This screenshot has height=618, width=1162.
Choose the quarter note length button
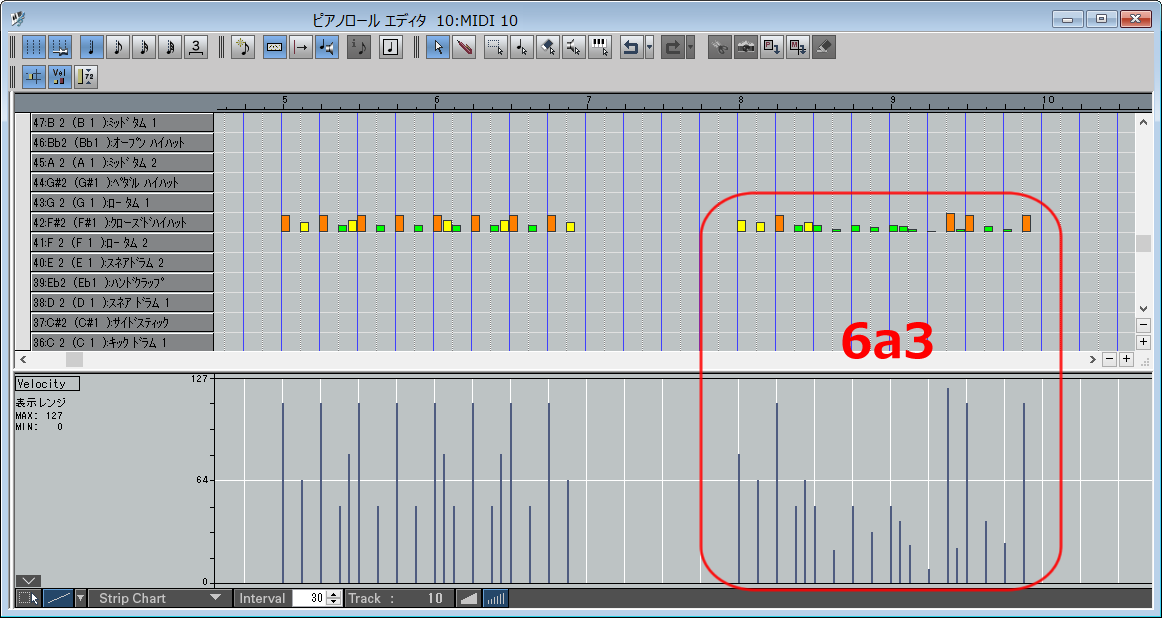[91, 47]
